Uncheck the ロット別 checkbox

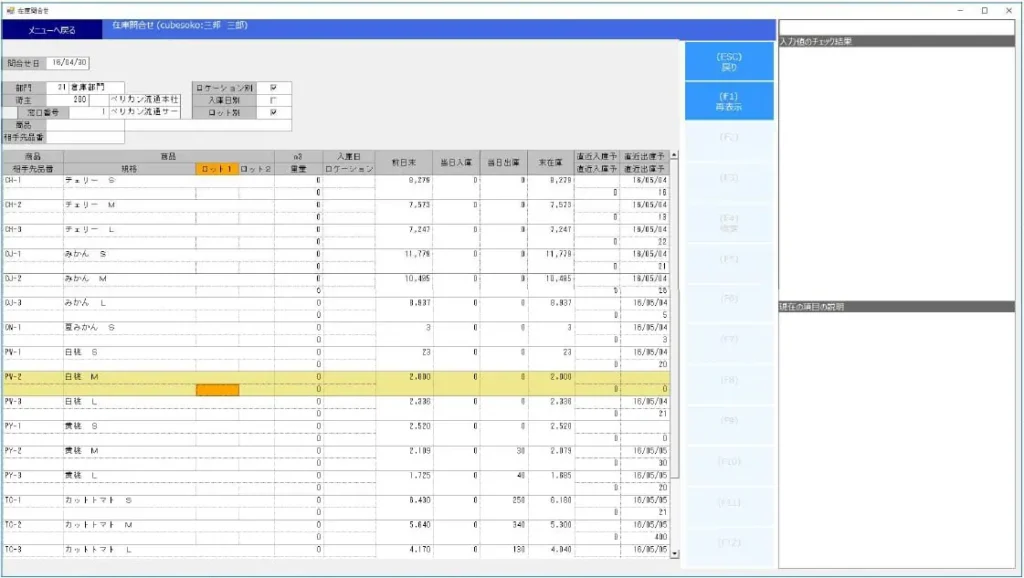pyautogui.click(x=273, y=112)
